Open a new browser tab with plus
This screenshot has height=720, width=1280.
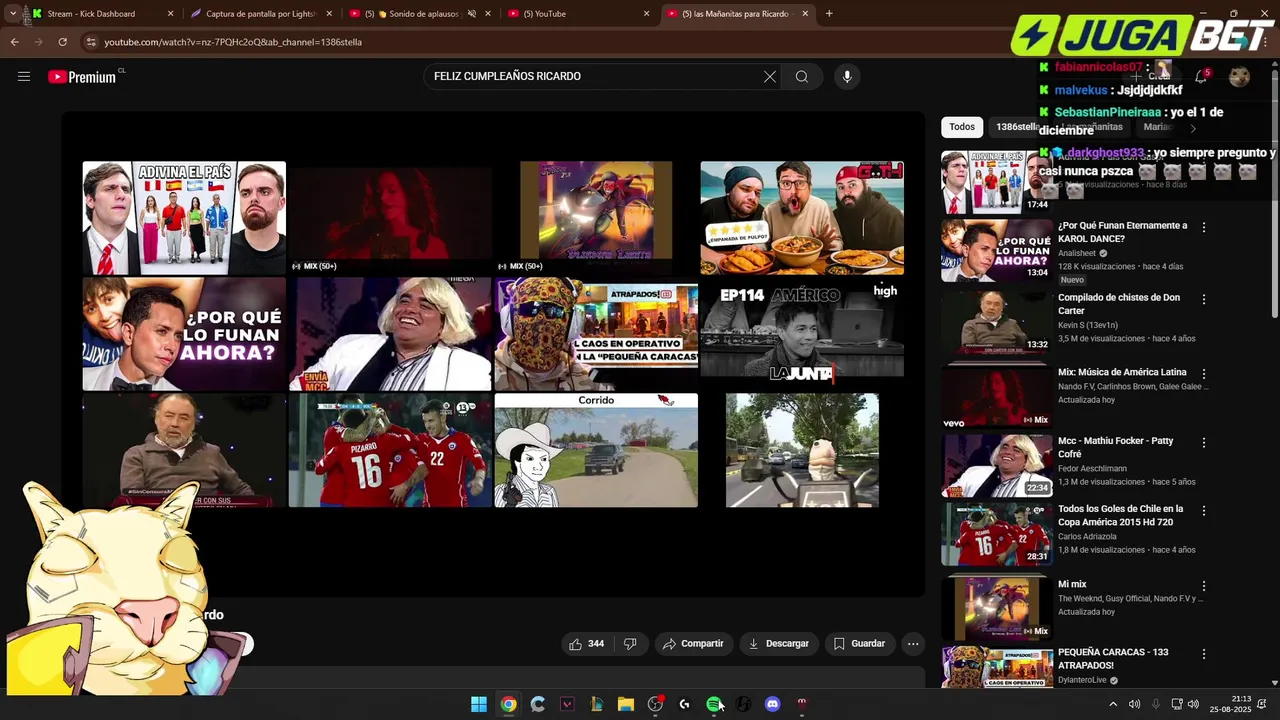tap(829, 14)
